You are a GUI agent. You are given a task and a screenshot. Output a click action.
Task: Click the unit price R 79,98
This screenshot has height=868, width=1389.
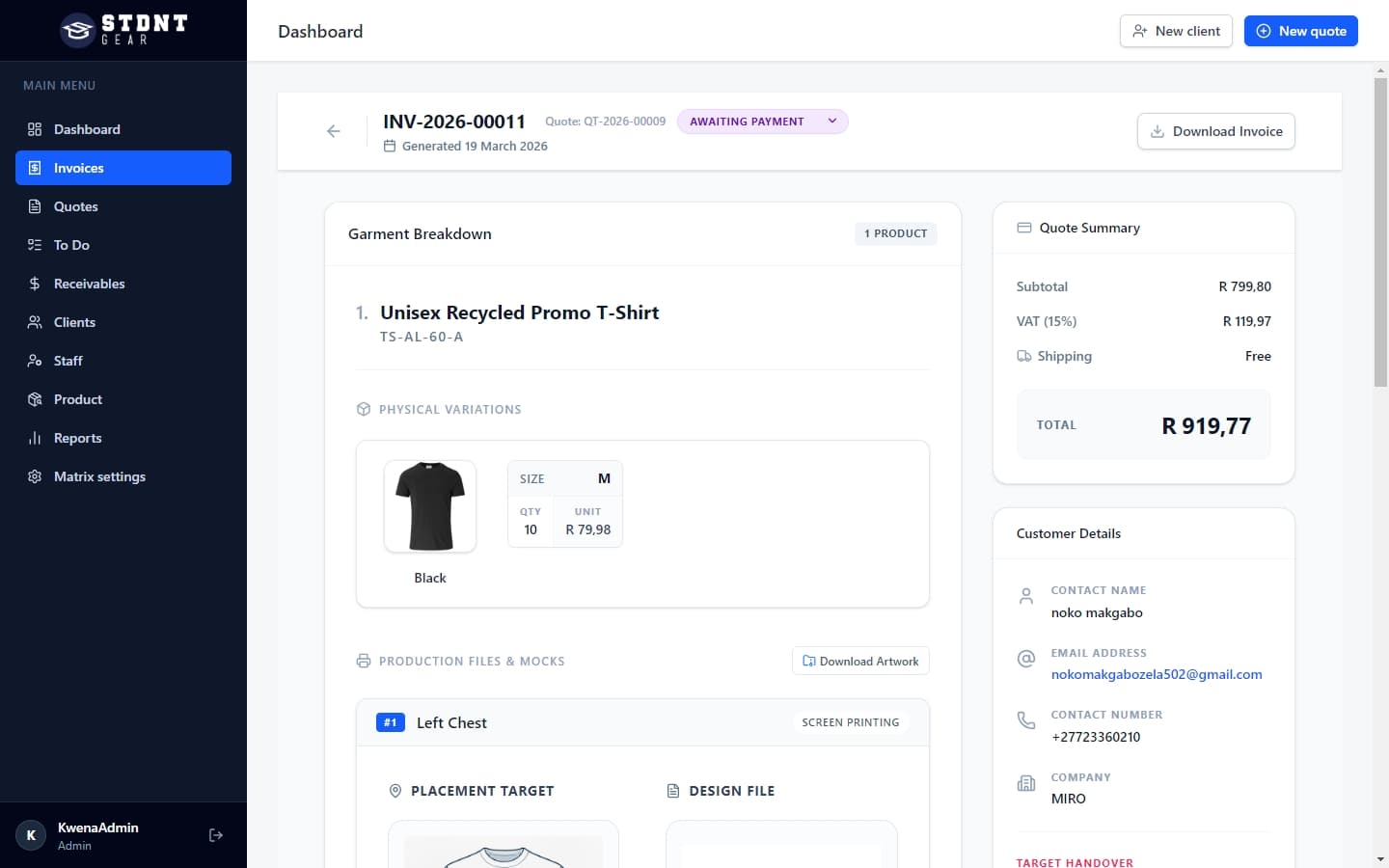pos(588,529)
